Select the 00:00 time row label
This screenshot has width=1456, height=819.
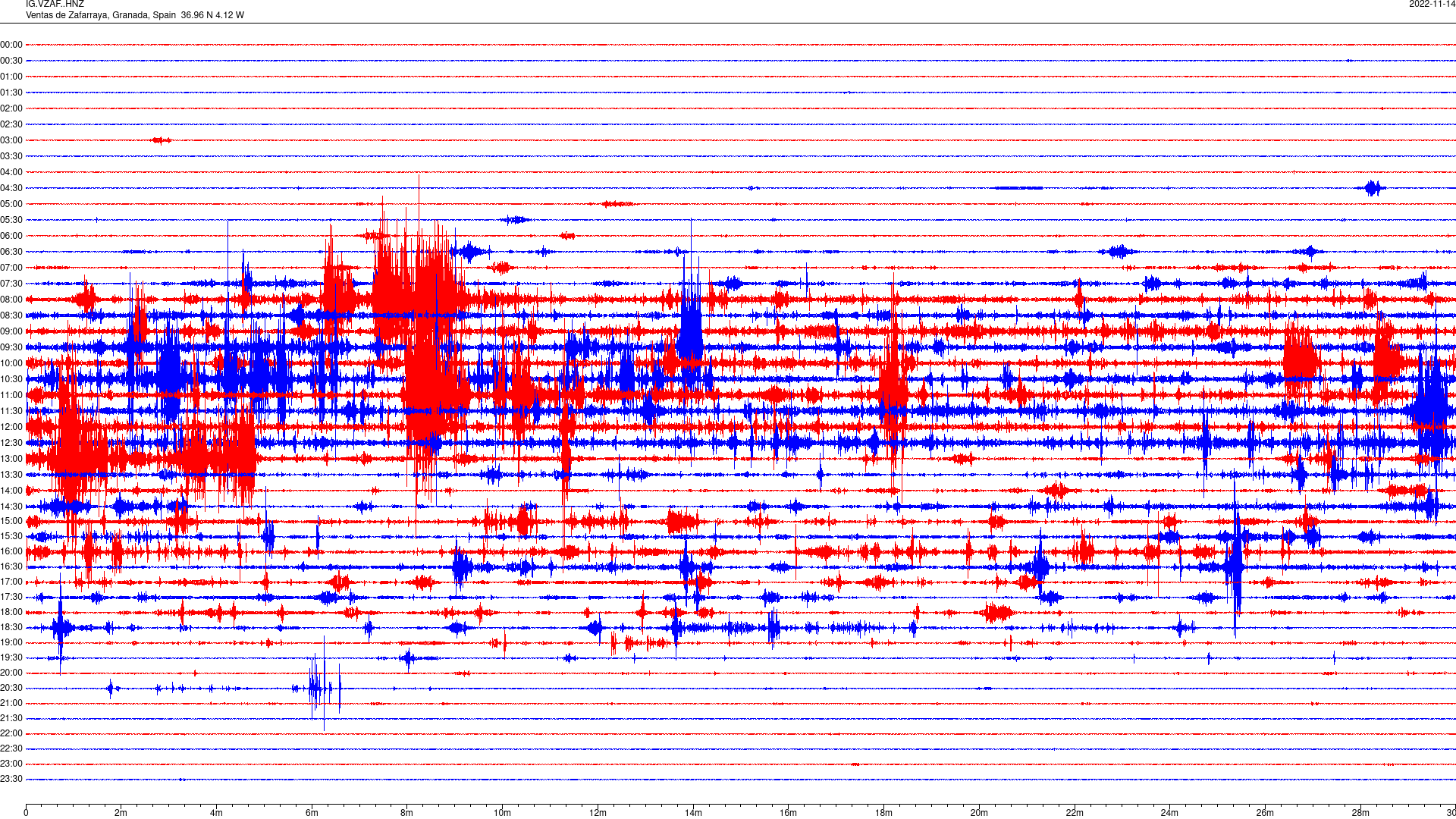[11, 45]
